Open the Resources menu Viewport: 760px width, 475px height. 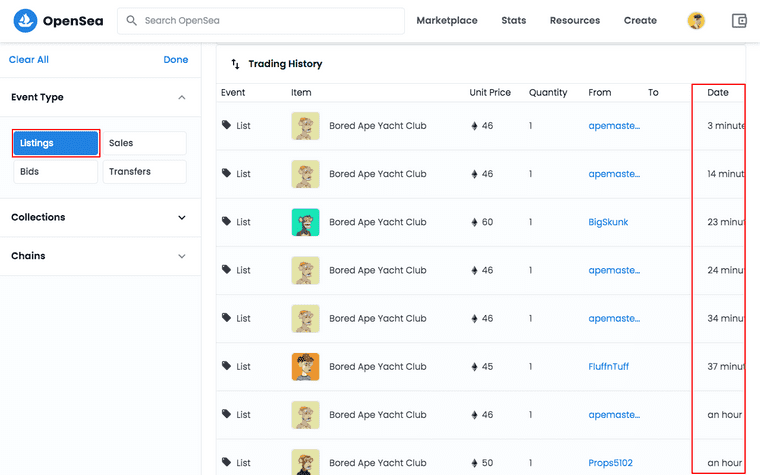point(575,20)
